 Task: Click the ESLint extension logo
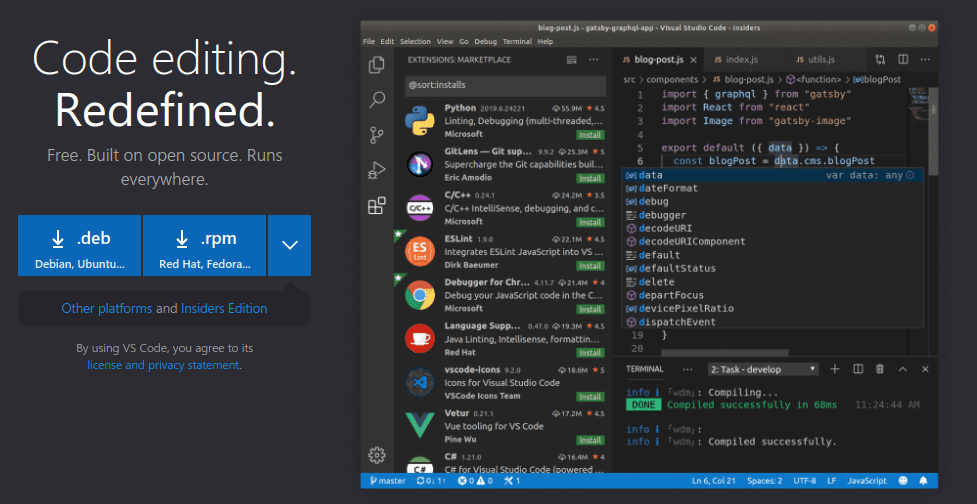click(x=419, y=252)
